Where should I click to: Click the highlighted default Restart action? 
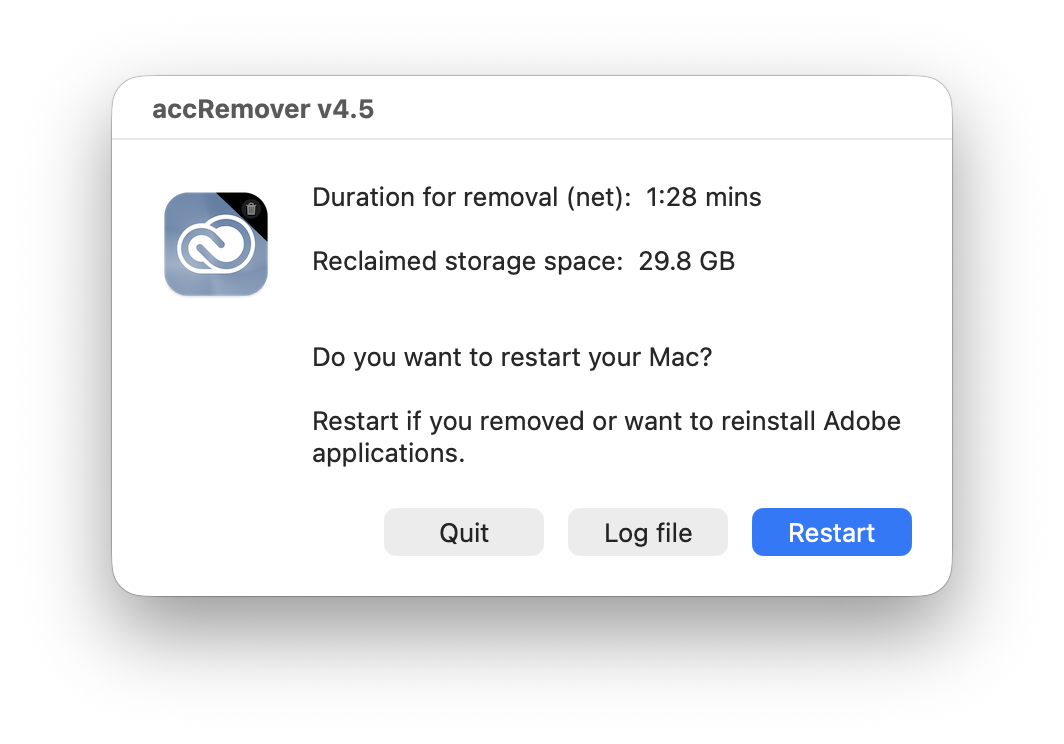click(831, 532)
